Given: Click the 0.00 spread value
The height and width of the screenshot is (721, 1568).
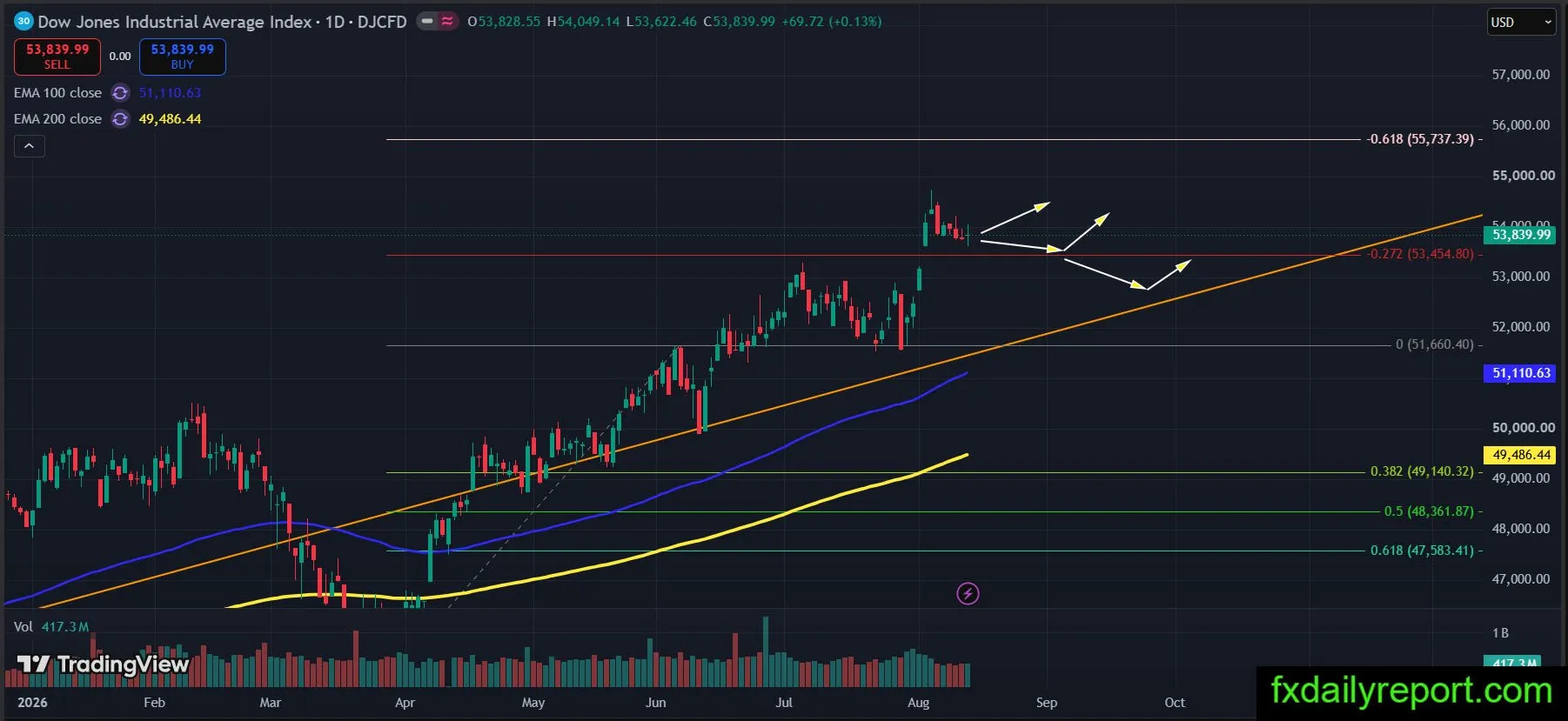Looking at the screenshot, I should (x=120, y=57).
